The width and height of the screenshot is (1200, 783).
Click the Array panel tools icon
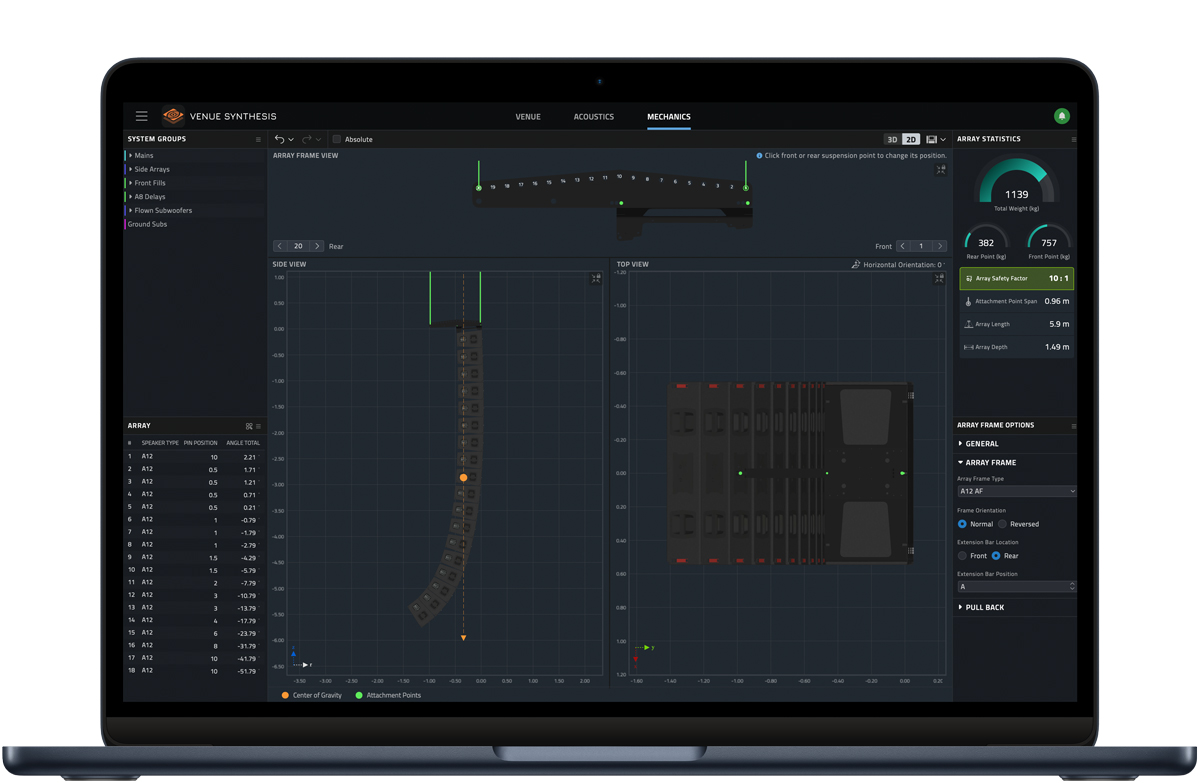tap(249, 426)
